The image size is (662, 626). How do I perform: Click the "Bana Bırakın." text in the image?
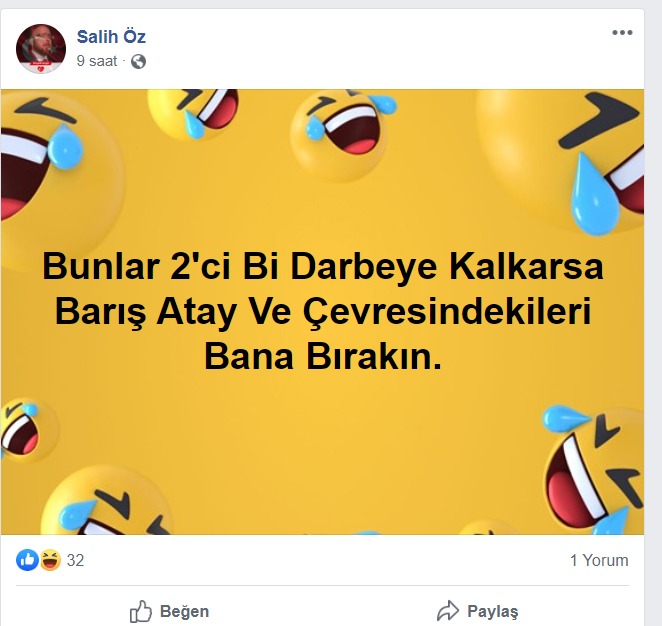pos(323,357)
